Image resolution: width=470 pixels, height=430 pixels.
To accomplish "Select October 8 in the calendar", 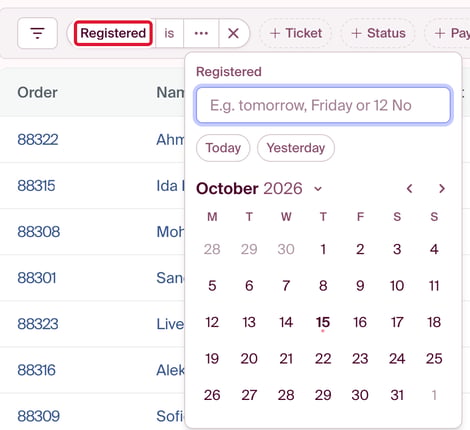I will (323, 286).
